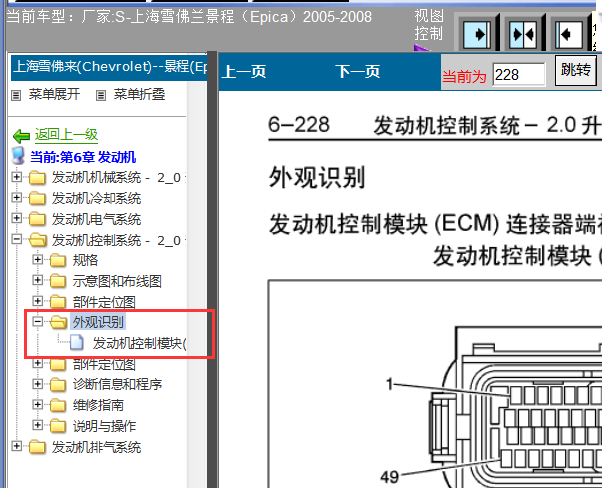Screen dimensions: 602x488
Task: Click the 当前:第6章 发动机 heading
Action: 83,157
